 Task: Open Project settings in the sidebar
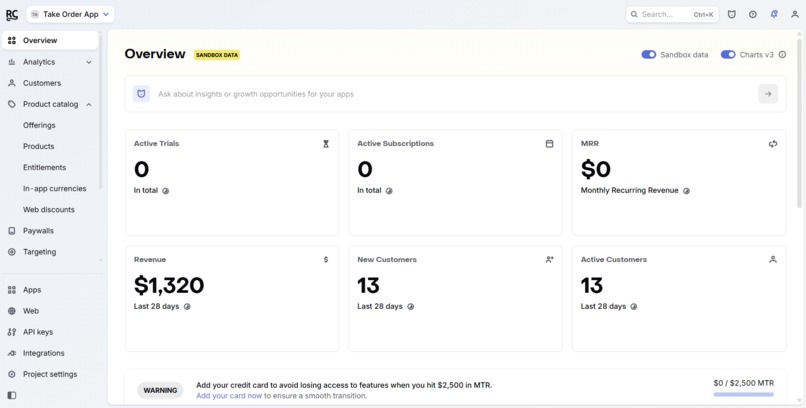point(50,374)
